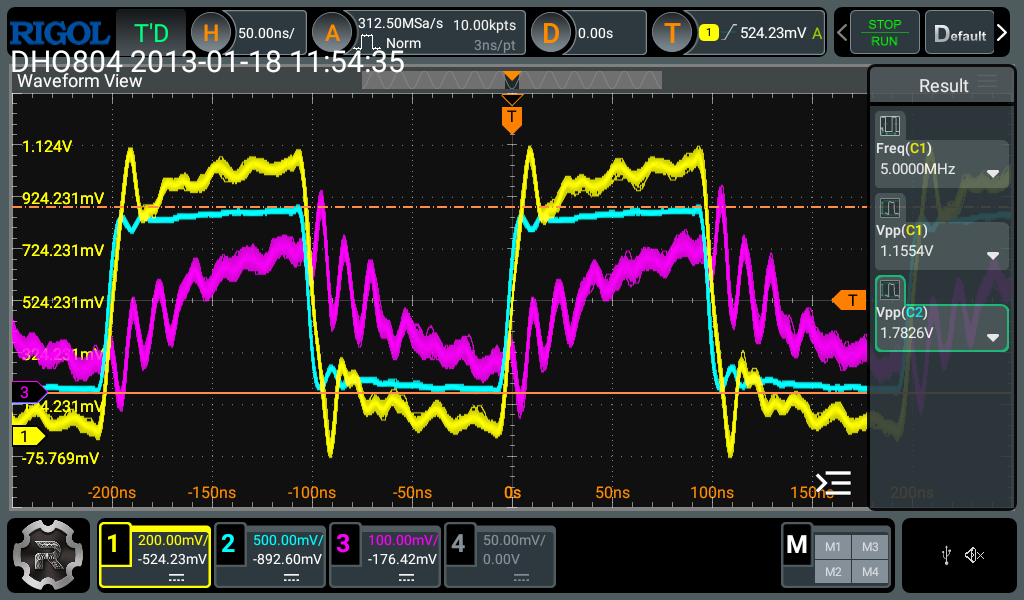The width and height of the screenshot is (1024, 600).
Task: Expand the Vpp(C2) measurement dropdown
Action: tap(993, 337)
